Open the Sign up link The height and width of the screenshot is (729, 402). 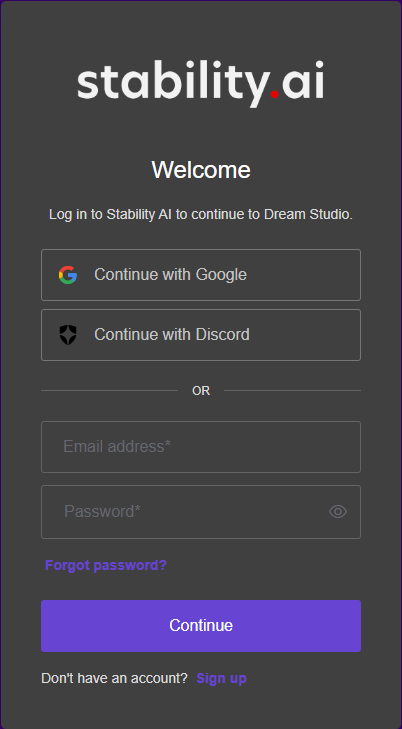(x=221, y=679)
